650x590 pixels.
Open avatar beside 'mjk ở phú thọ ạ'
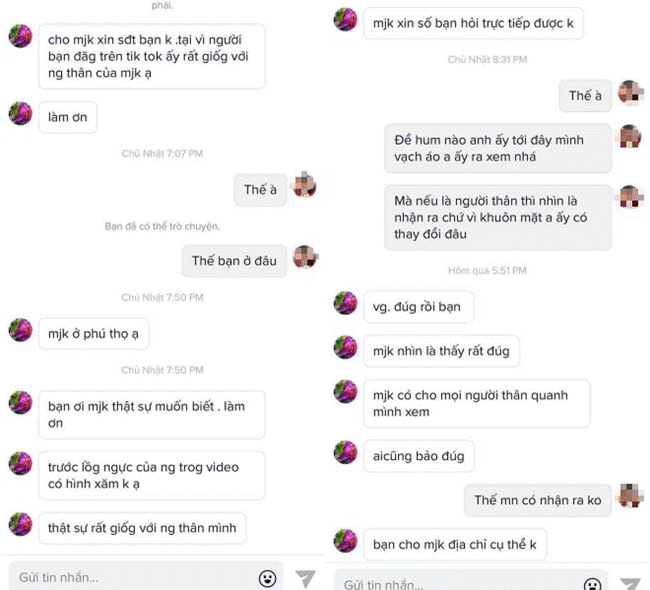click(20, 330)
